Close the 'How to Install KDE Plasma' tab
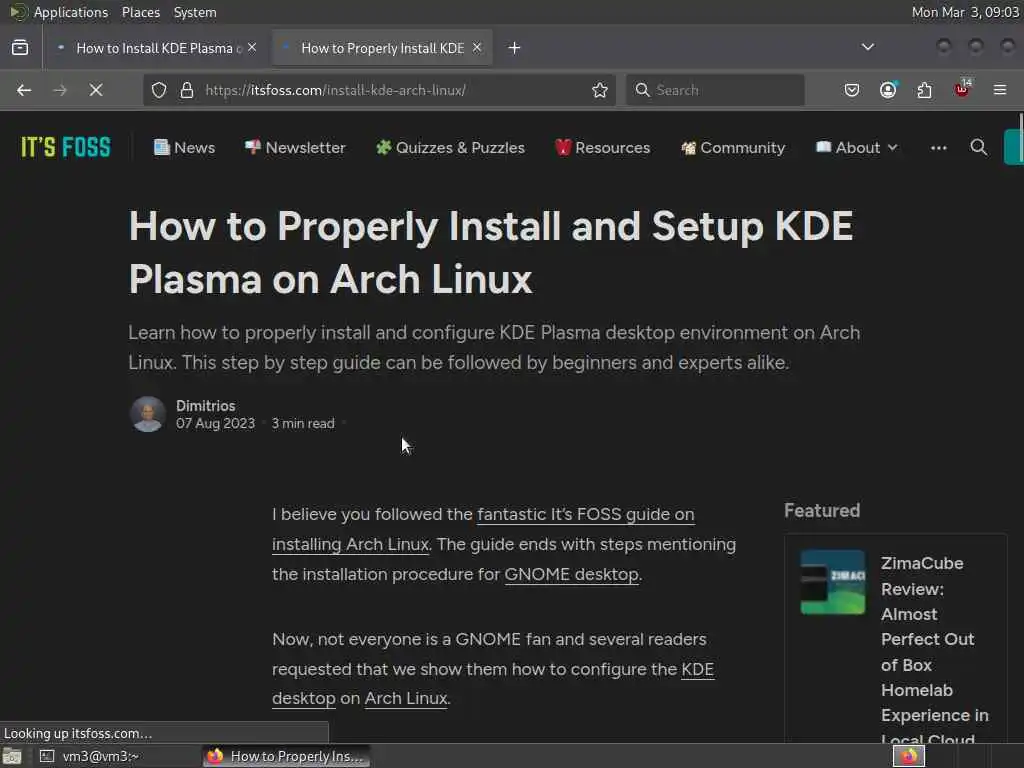The width and height of the screenshot is (1024, 768). click(x=252, y=48)
